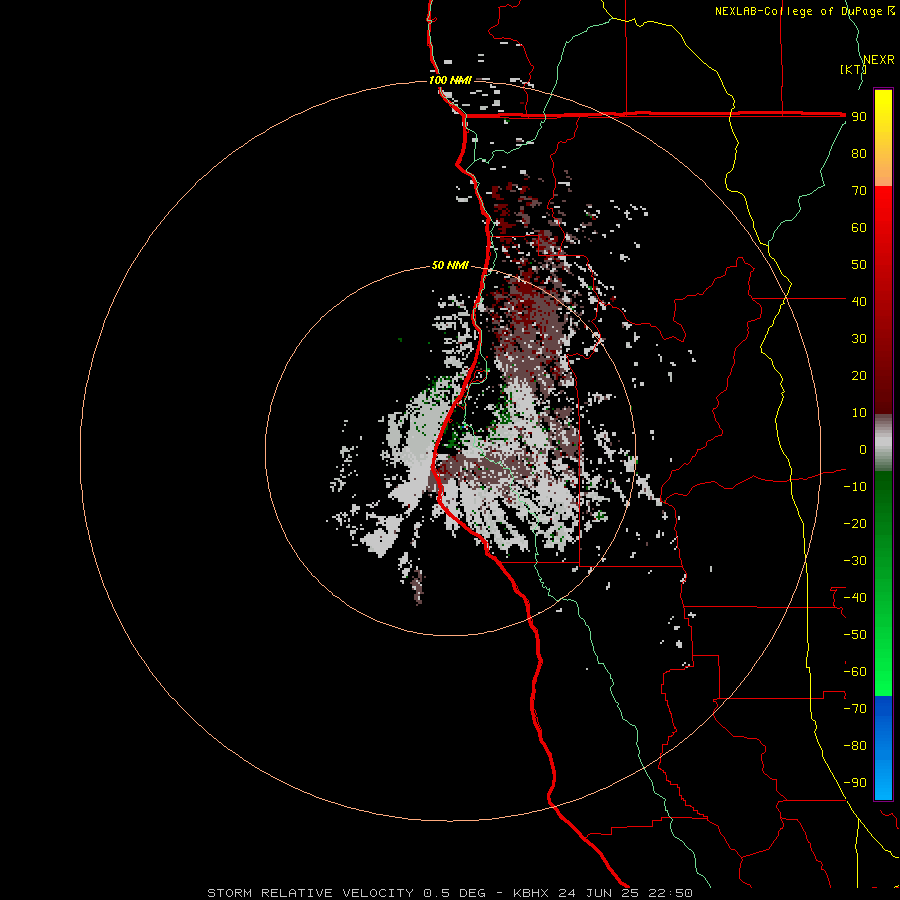The image size is (900, 900).
Task: Select the -80 value on velocity scale
Action: click(x=855, y=746)
